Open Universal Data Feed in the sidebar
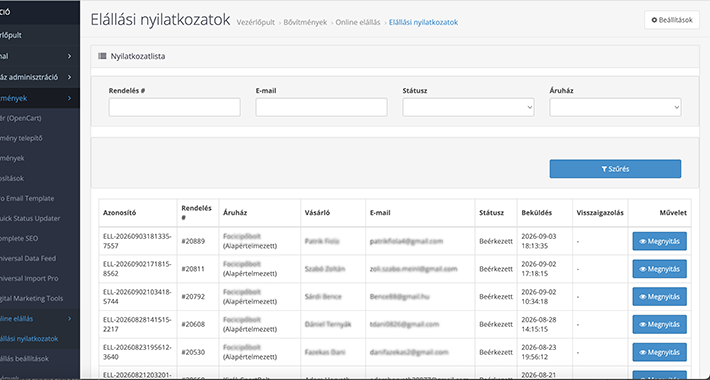Image resolution: width=710 pixels, height=380 pixels. (28, 258)
